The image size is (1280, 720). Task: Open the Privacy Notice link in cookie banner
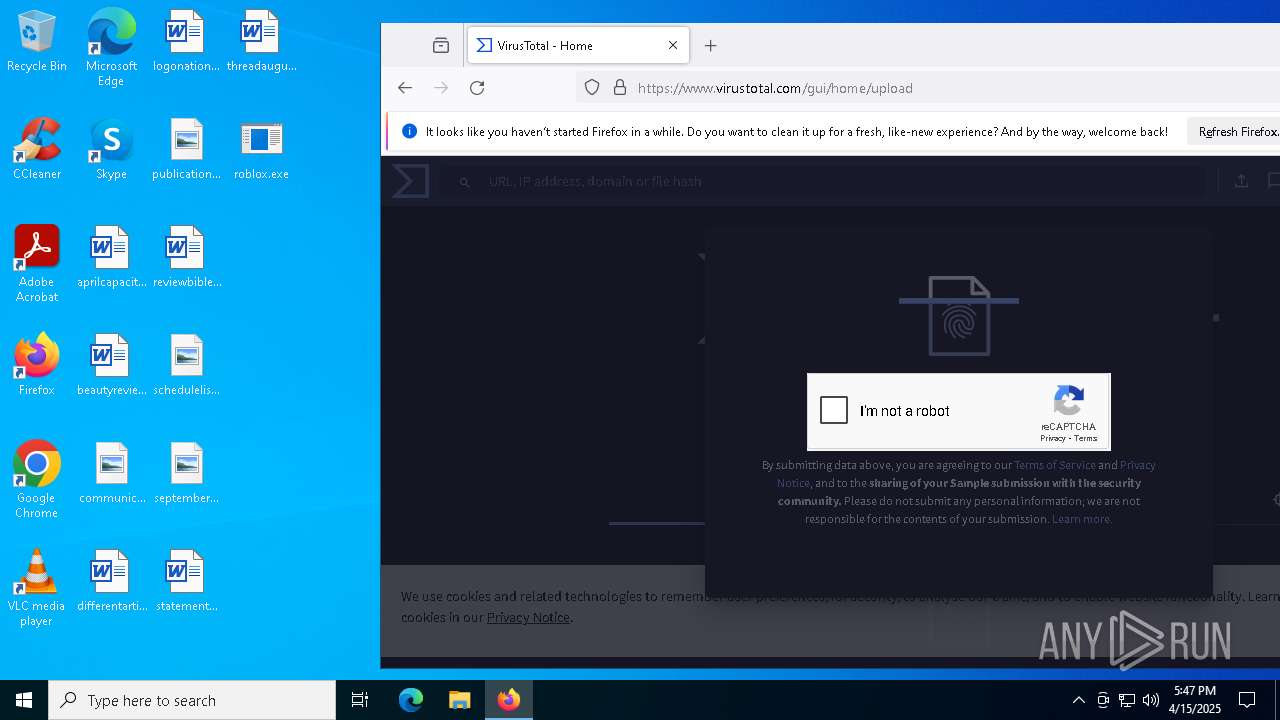pyautogui.click(x=528, y=617)
